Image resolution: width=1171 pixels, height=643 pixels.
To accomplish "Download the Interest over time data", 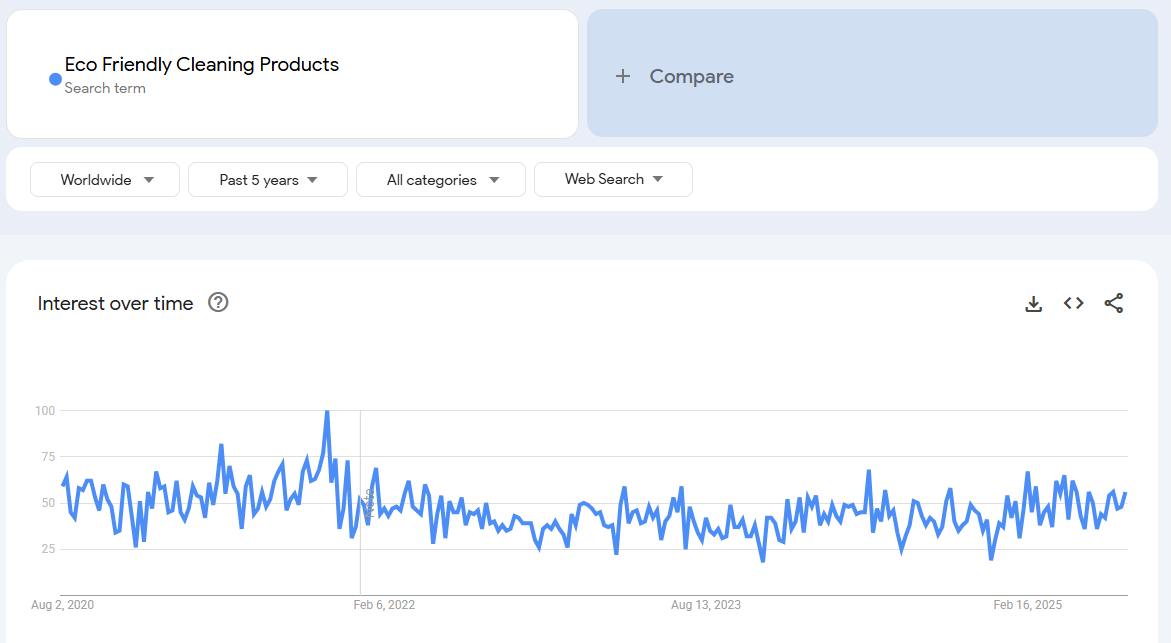I will 1034,303.
